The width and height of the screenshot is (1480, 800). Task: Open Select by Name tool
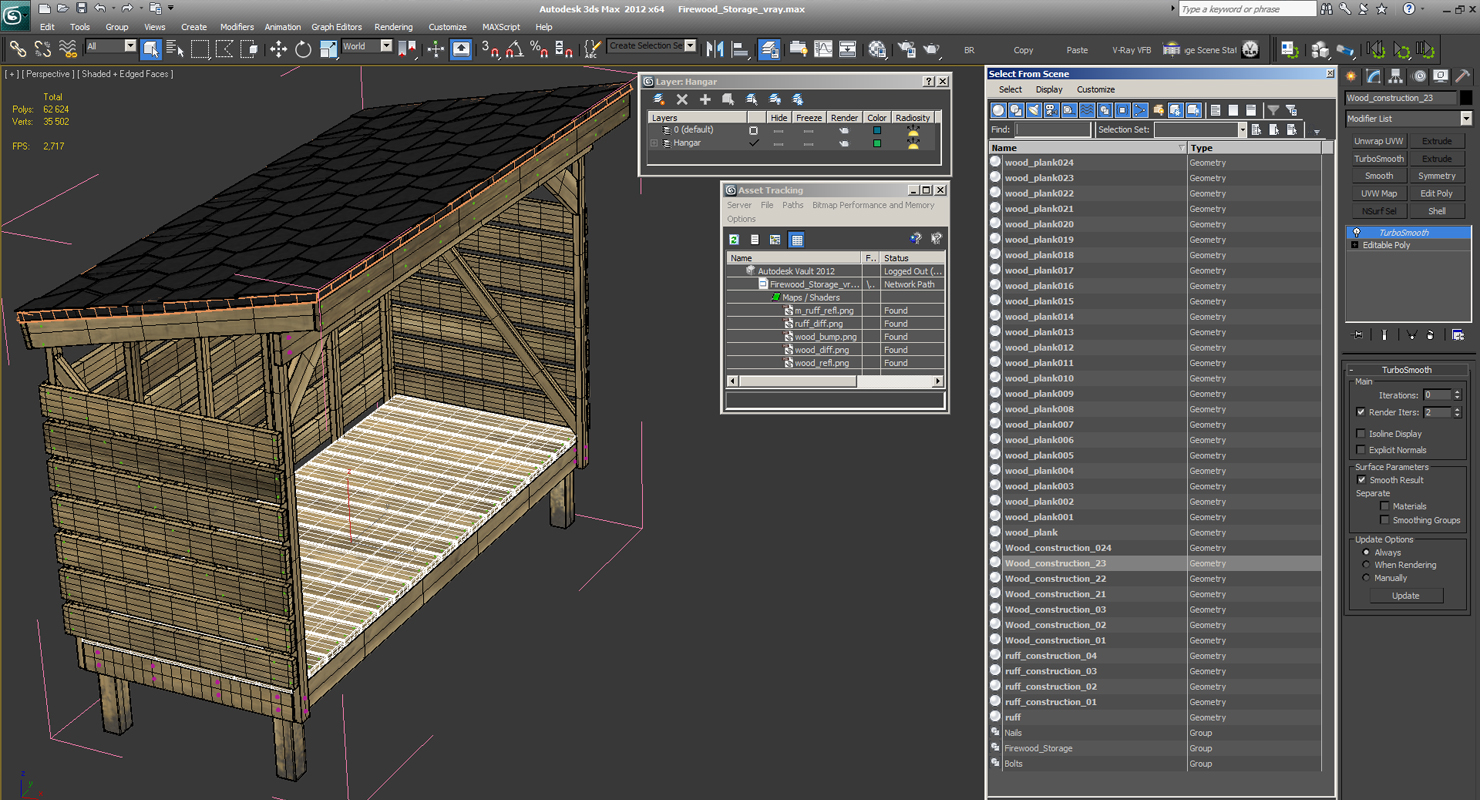point(175,48)
